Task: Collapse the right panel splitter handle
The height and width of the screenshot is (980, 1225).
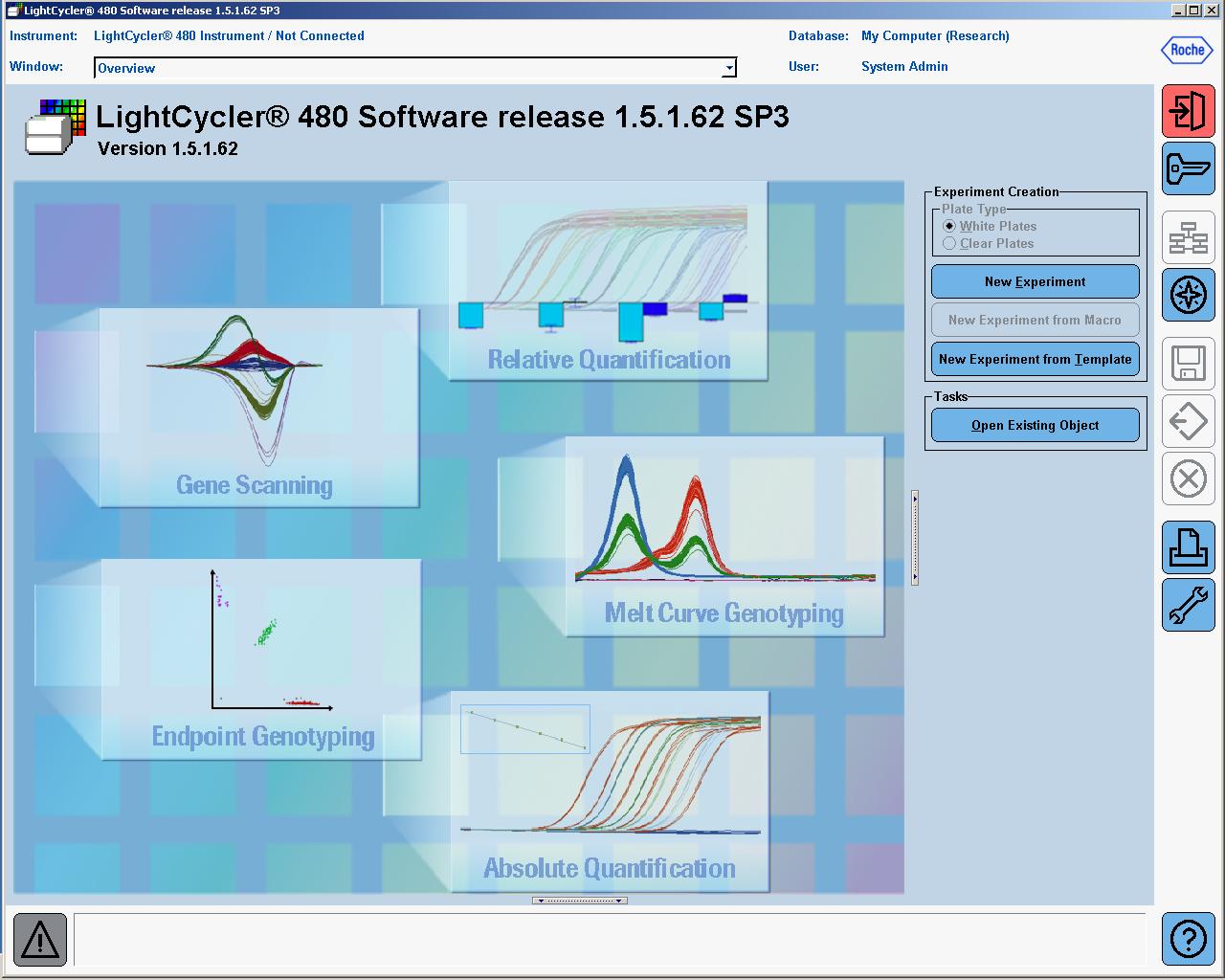Action: point(915,538)
